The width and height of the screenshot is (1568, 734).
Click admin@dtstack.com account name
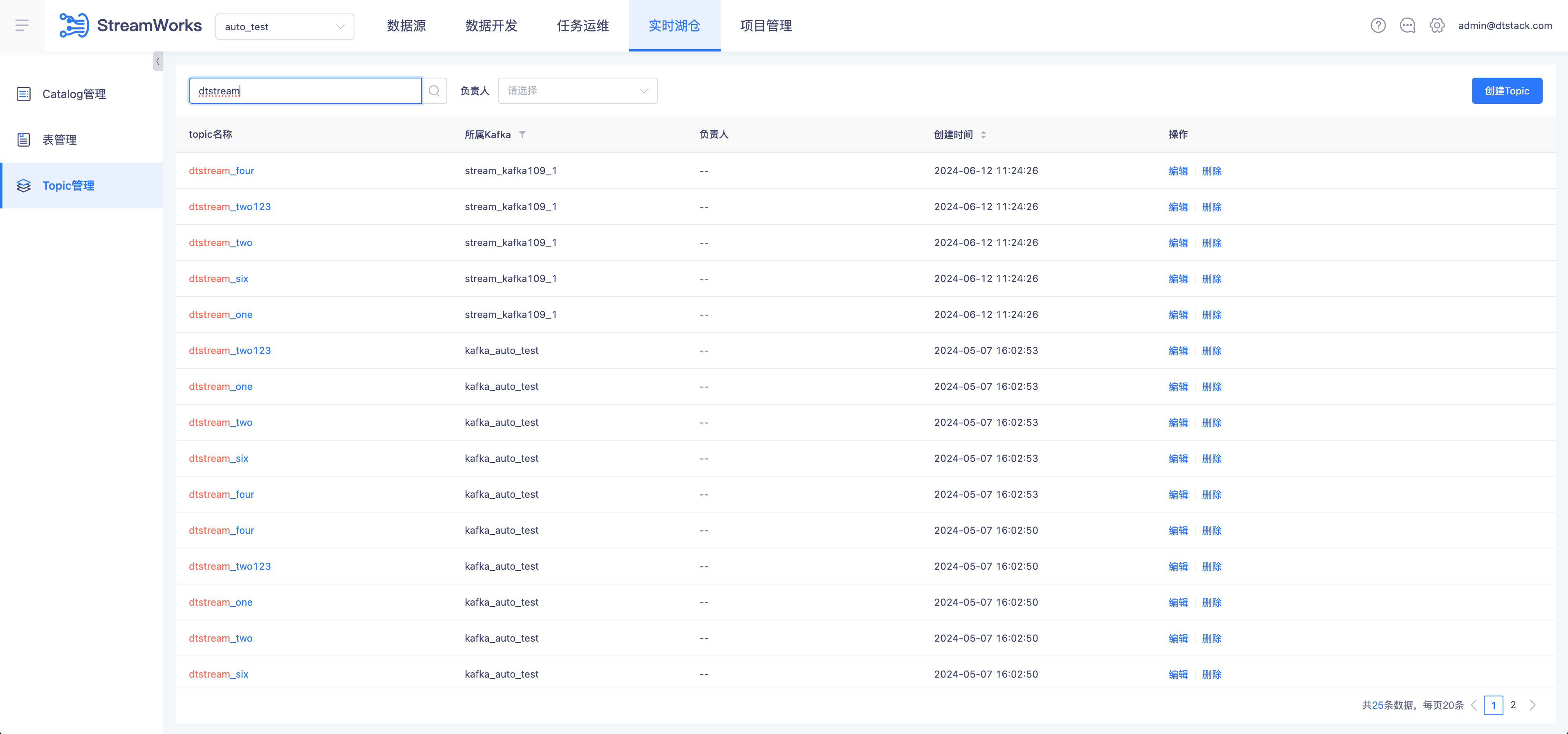(1505, 26)
